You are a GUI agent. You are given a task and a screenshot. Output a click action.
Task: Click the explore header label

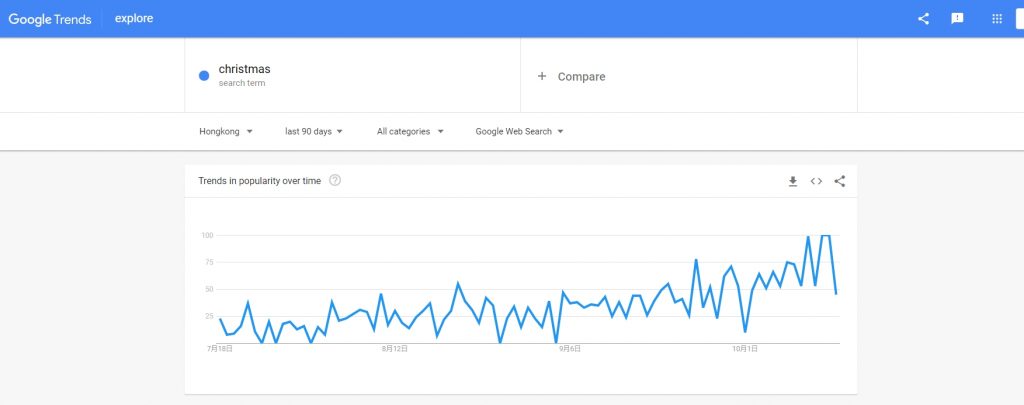(x=134, y=18)
